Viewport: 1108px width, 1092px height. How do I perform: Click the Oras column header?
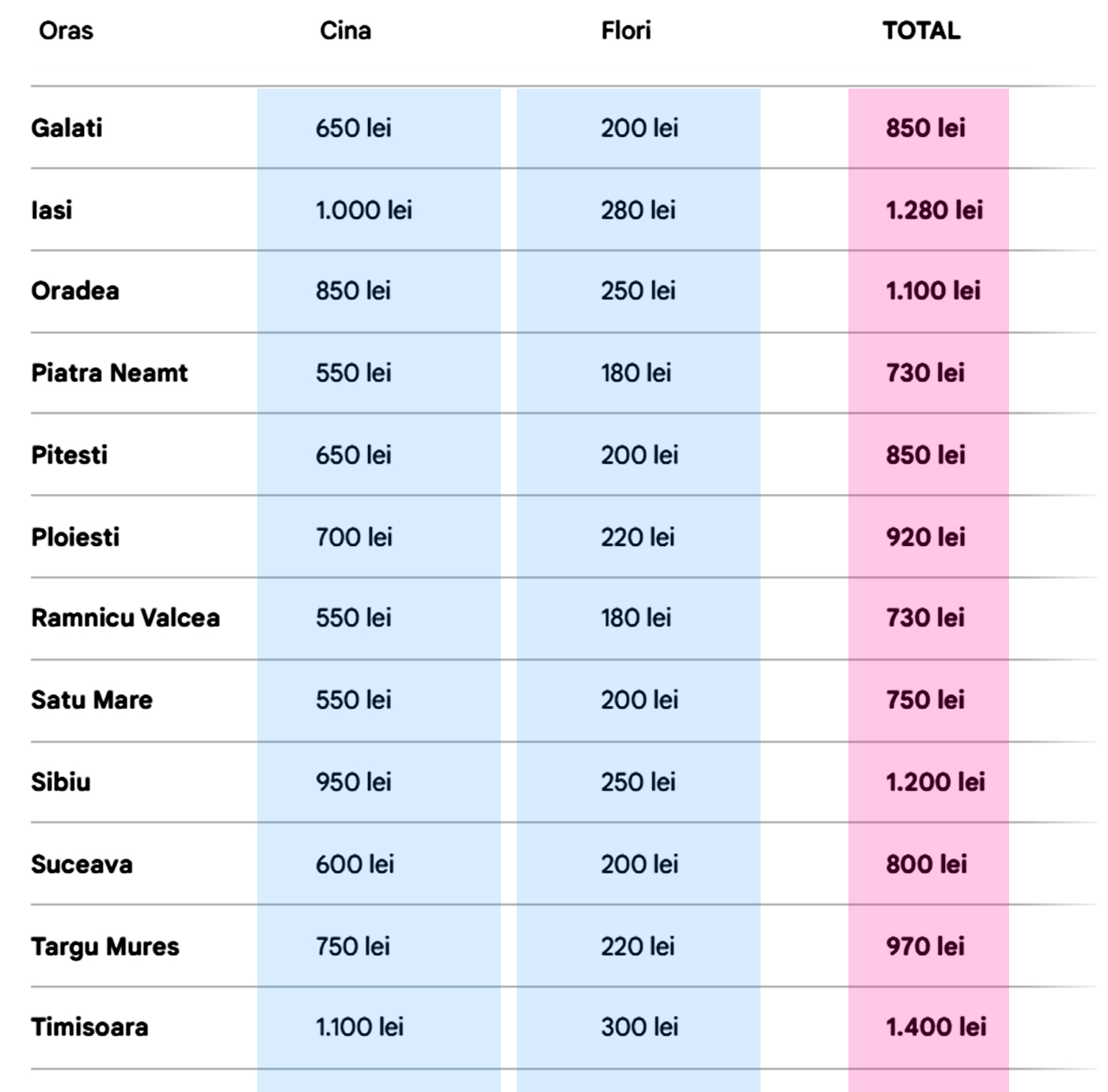point(66,31)
